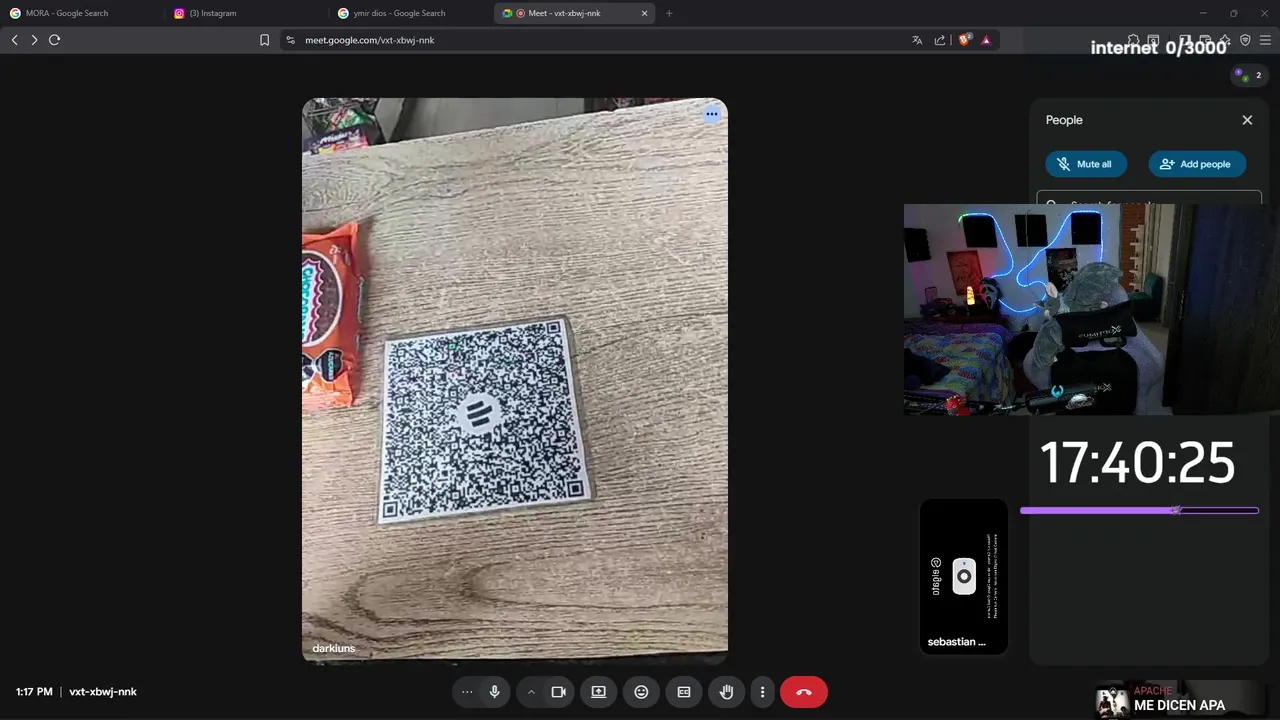Screen dimensions: 1280x720
Task: Open Brave VPN shield icon
Action: (x=1245, y=40)
